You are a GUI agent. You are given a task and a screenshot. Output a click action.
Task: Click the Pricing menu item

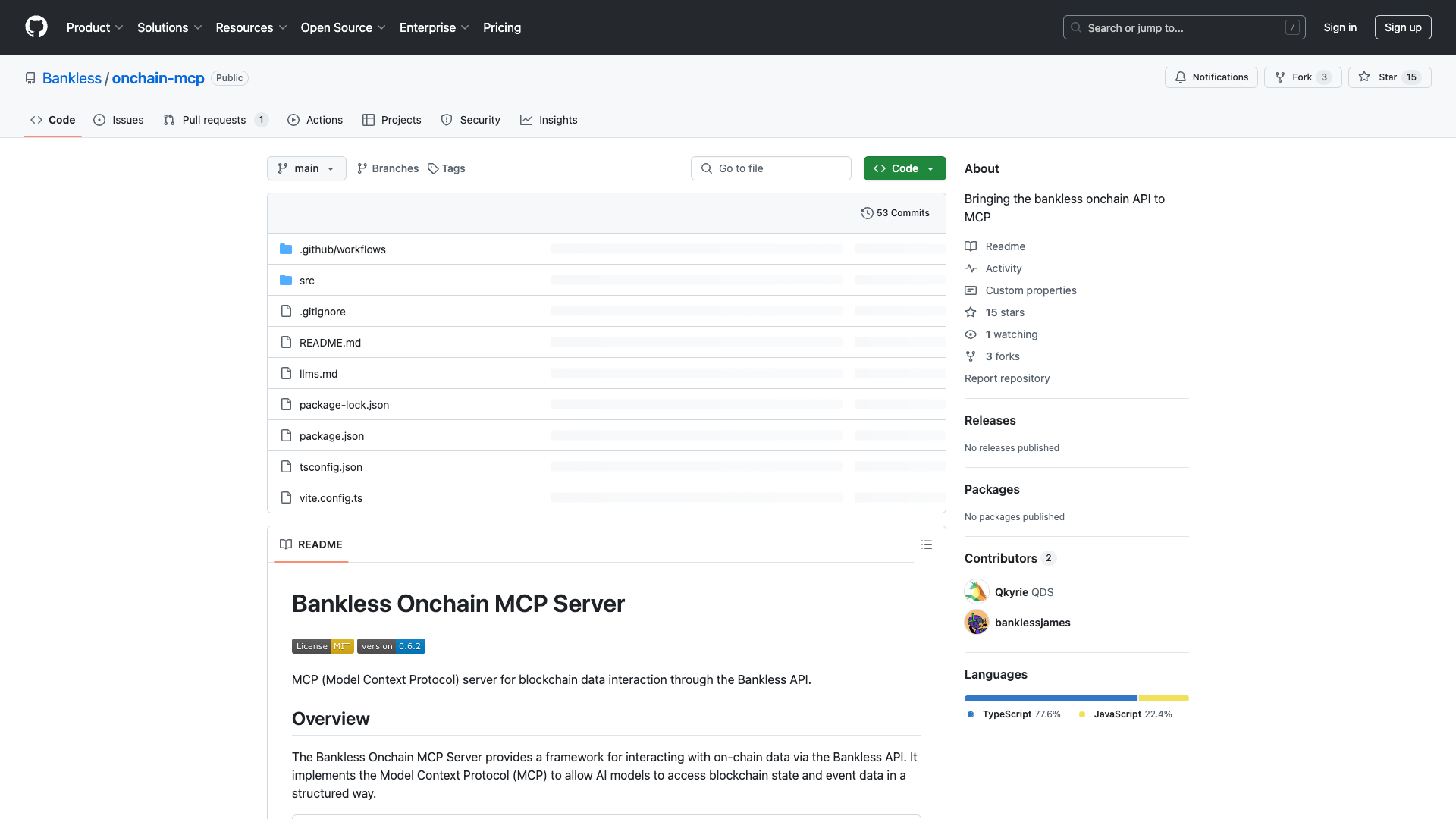click(x=502, y=27)
